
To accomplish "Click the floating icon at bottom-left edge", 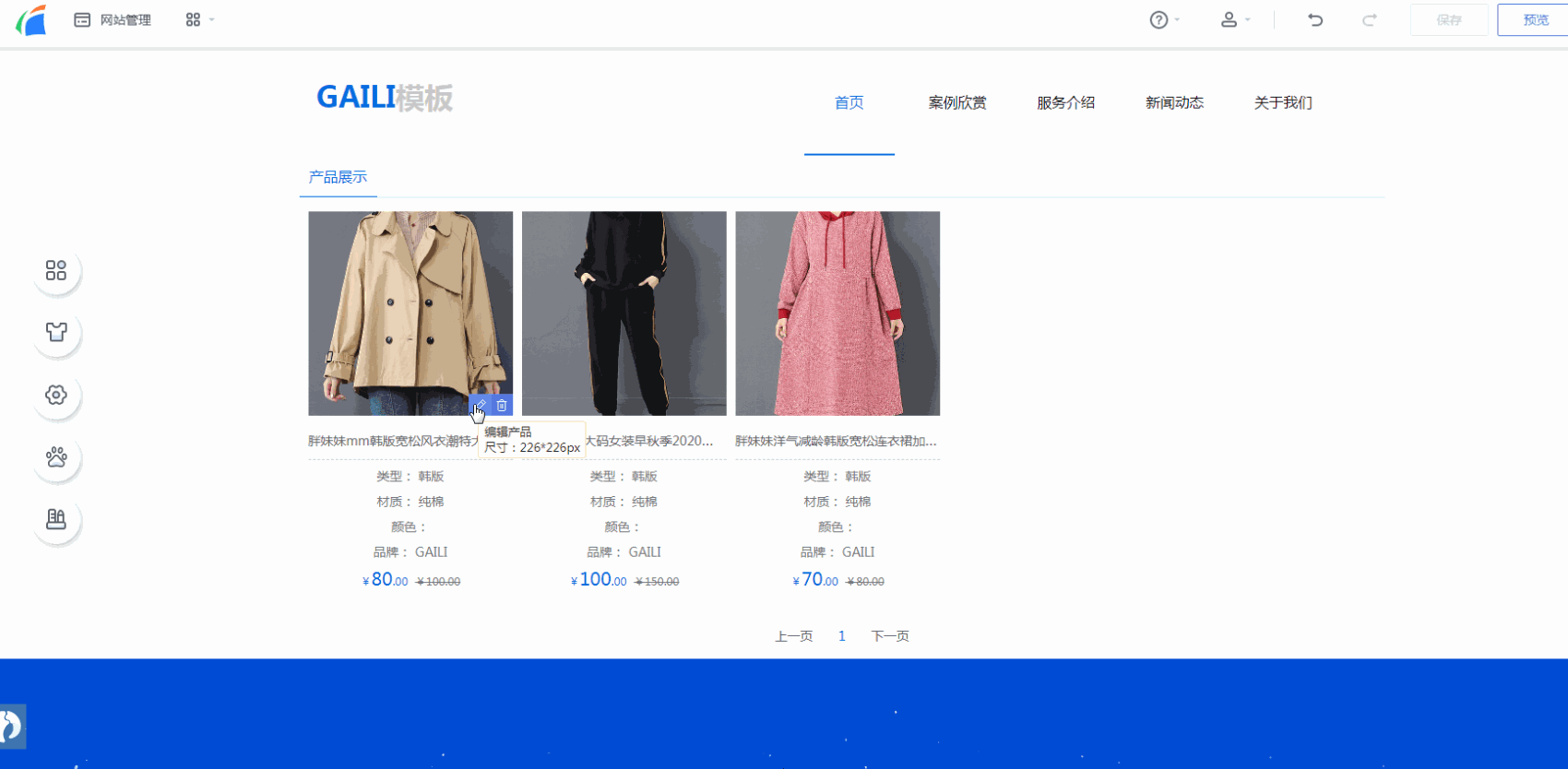I will tap(12, 727).
